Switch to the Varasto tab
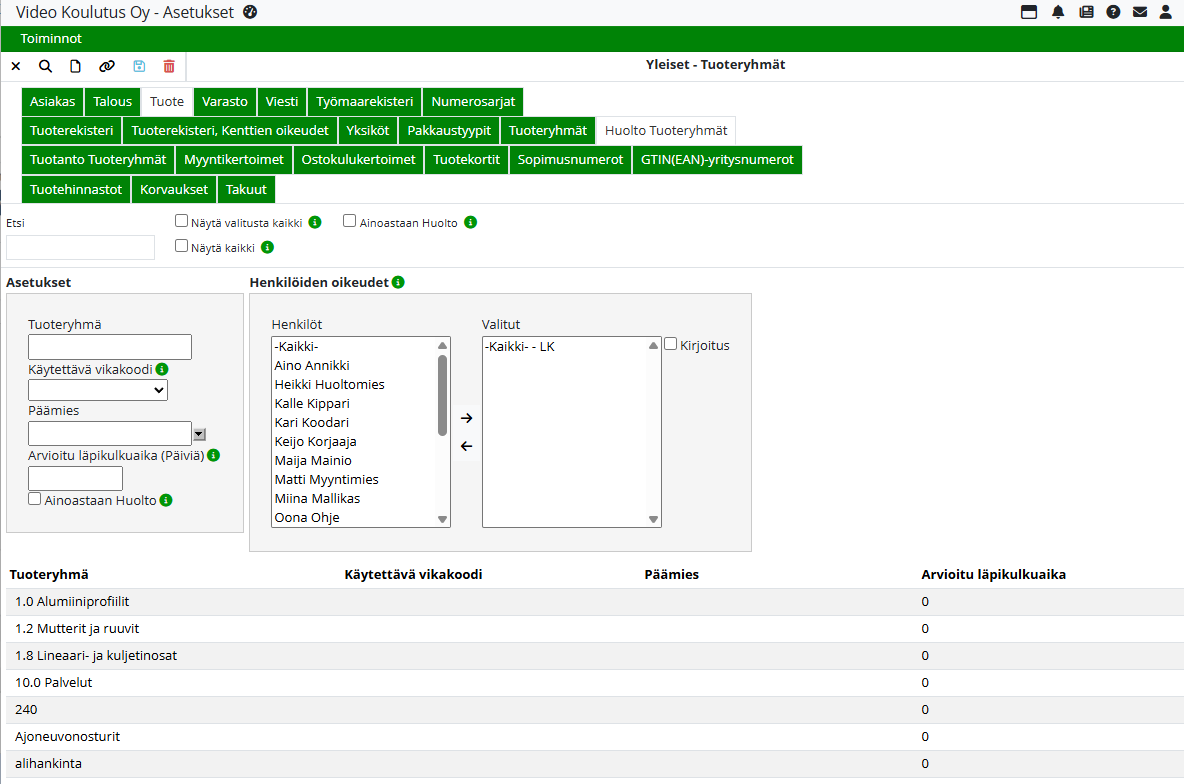The width and height of the screenshot is (1184, 784). pos(225,102)
